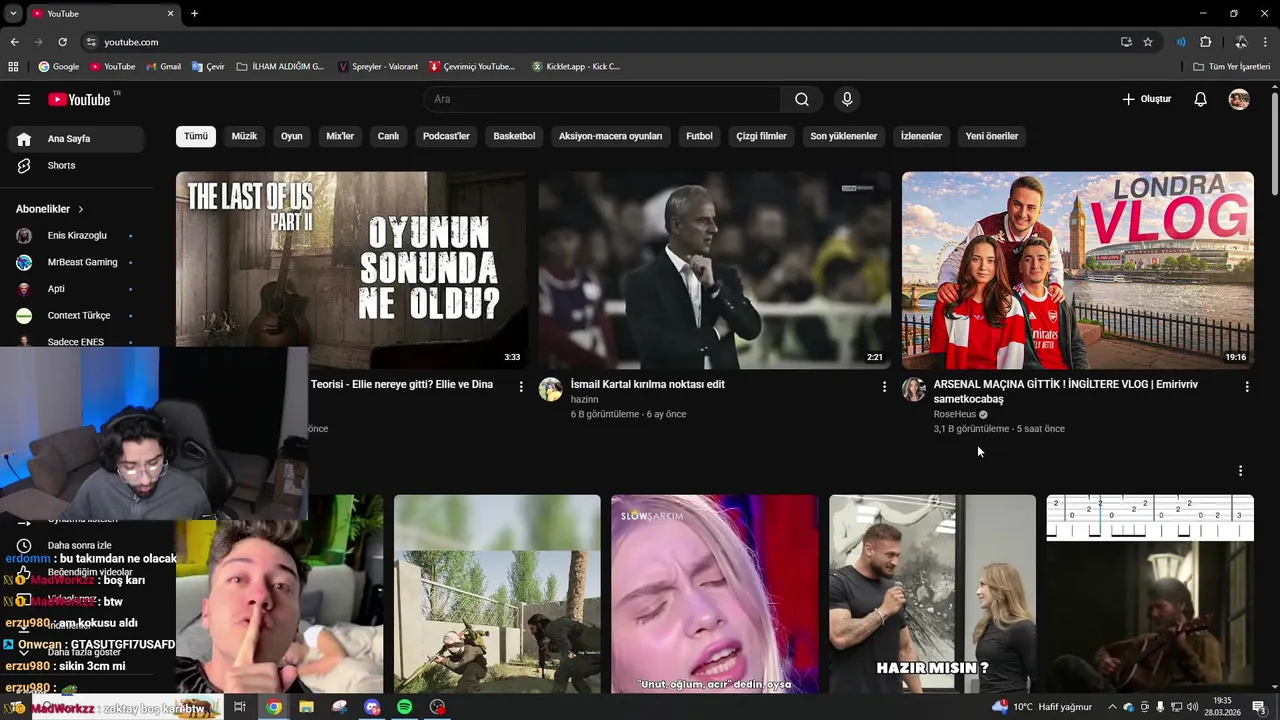Open The Last of Us Part II thumbnail

352,270
